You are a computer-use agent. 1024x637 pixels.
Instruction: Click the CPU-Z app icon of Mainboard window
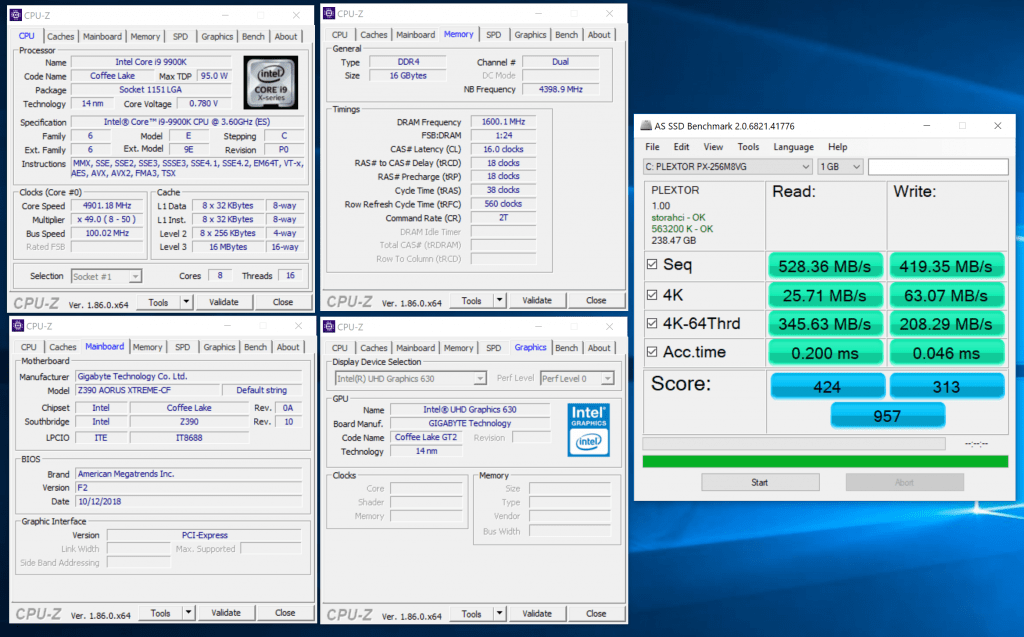pos(18,326)
